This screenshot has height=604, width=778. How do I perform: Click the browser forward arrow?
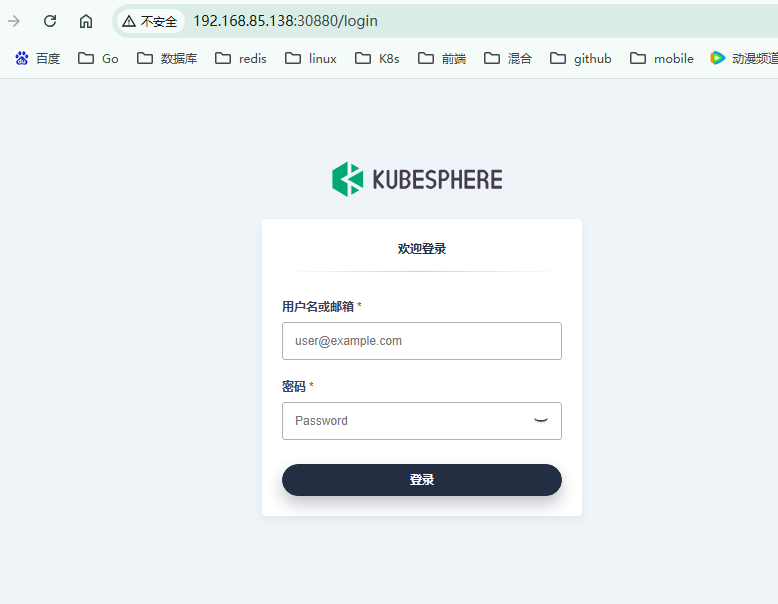(x=14, y=21)
